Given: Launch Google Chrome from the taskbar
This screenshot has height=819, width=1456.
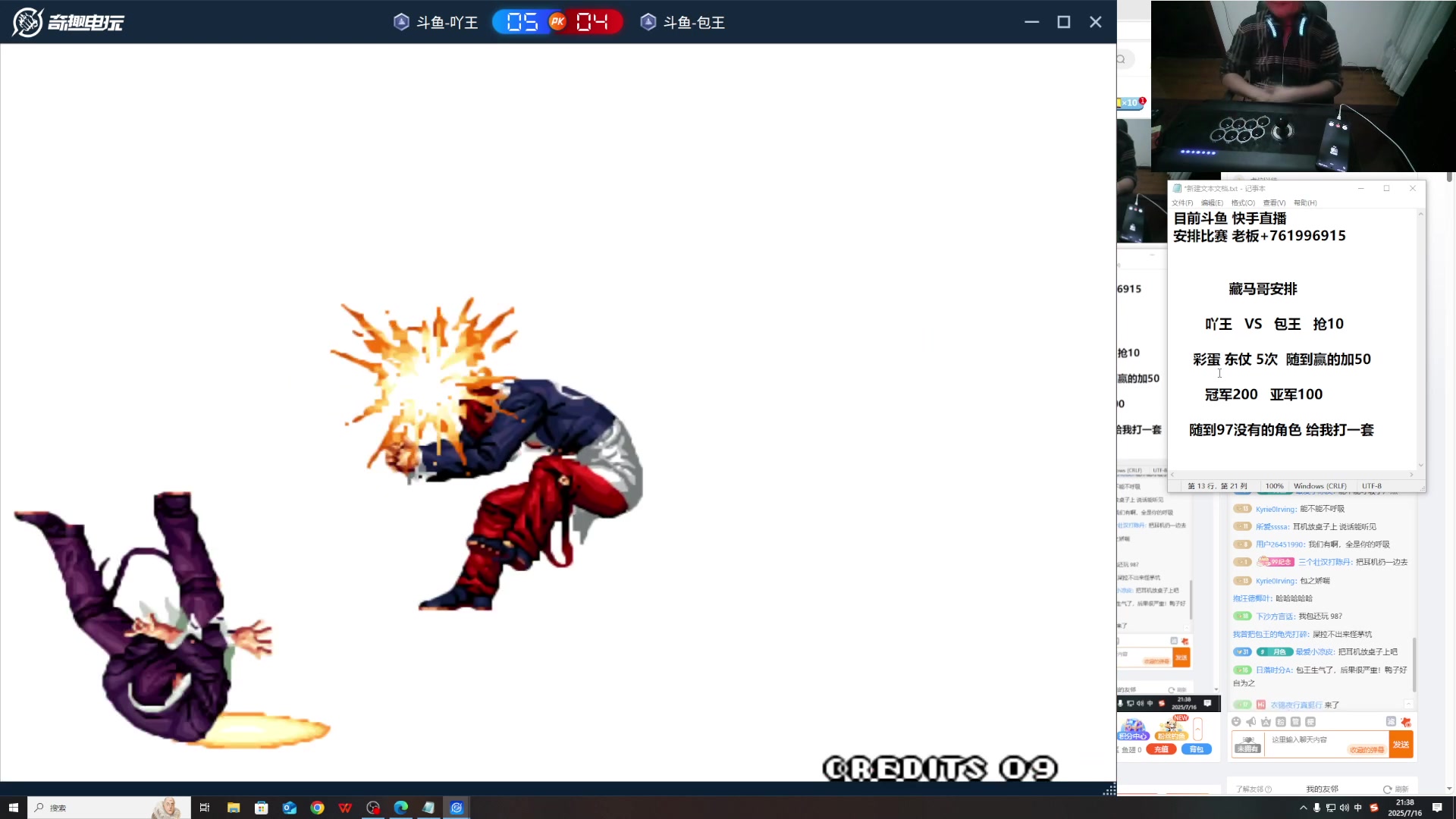Looking at the screenshot, I should 317,808.
